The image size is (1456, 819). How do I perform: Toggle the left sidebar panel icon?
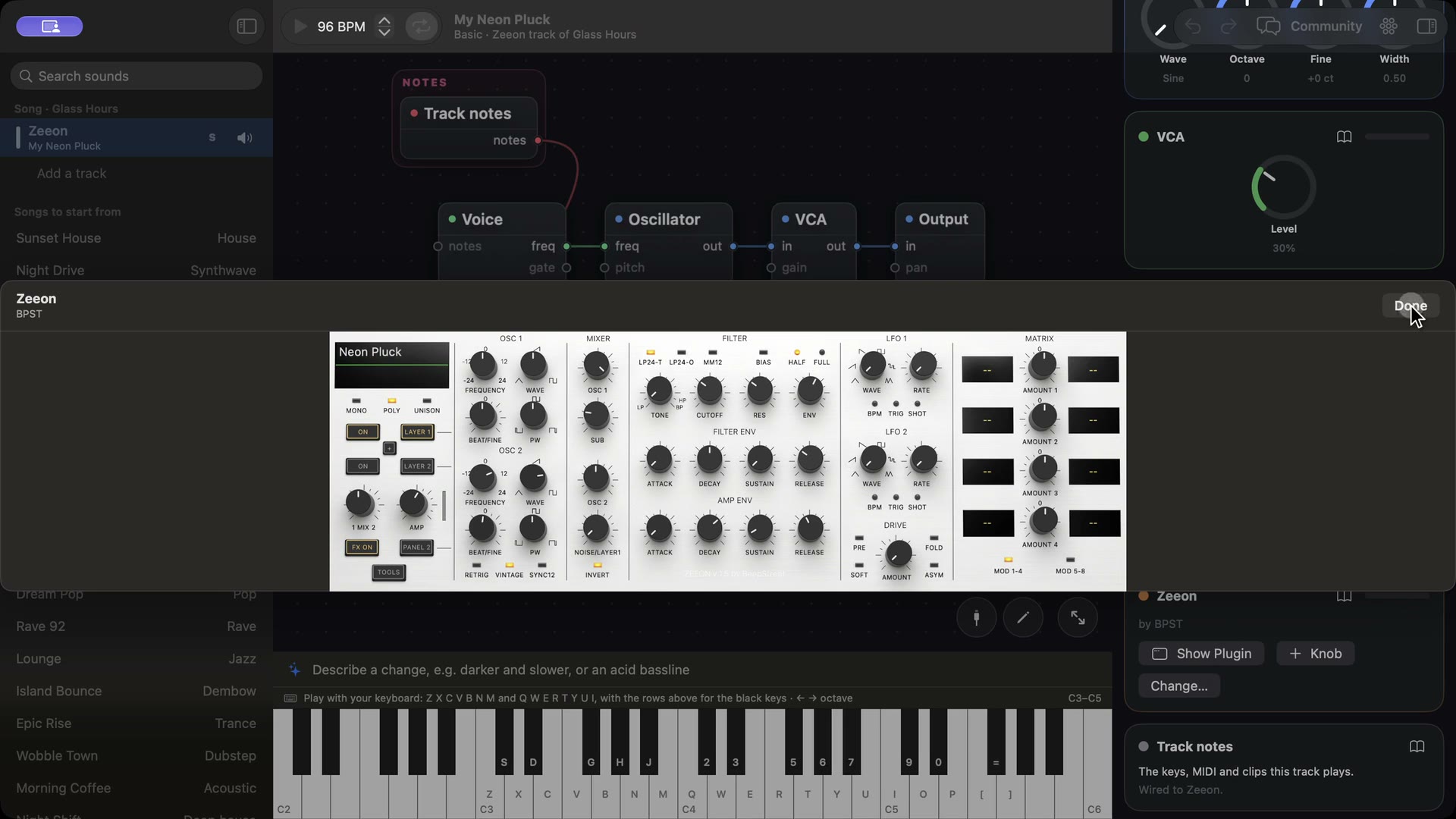point(246,27)
